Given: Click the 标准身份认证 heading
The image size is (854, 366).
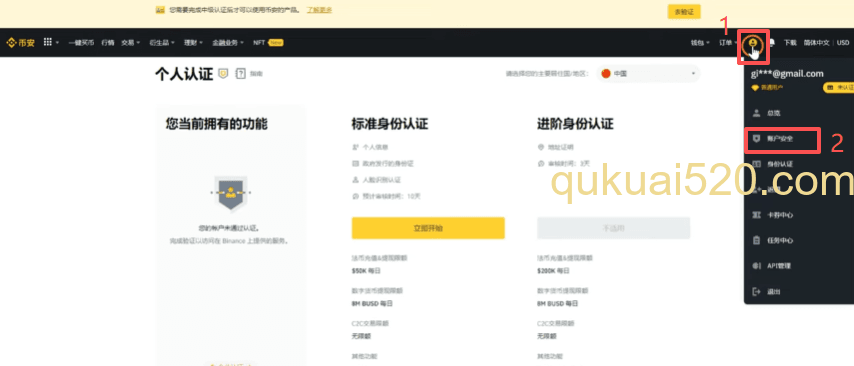Looking at the screenshot, I should click(390, 124).
